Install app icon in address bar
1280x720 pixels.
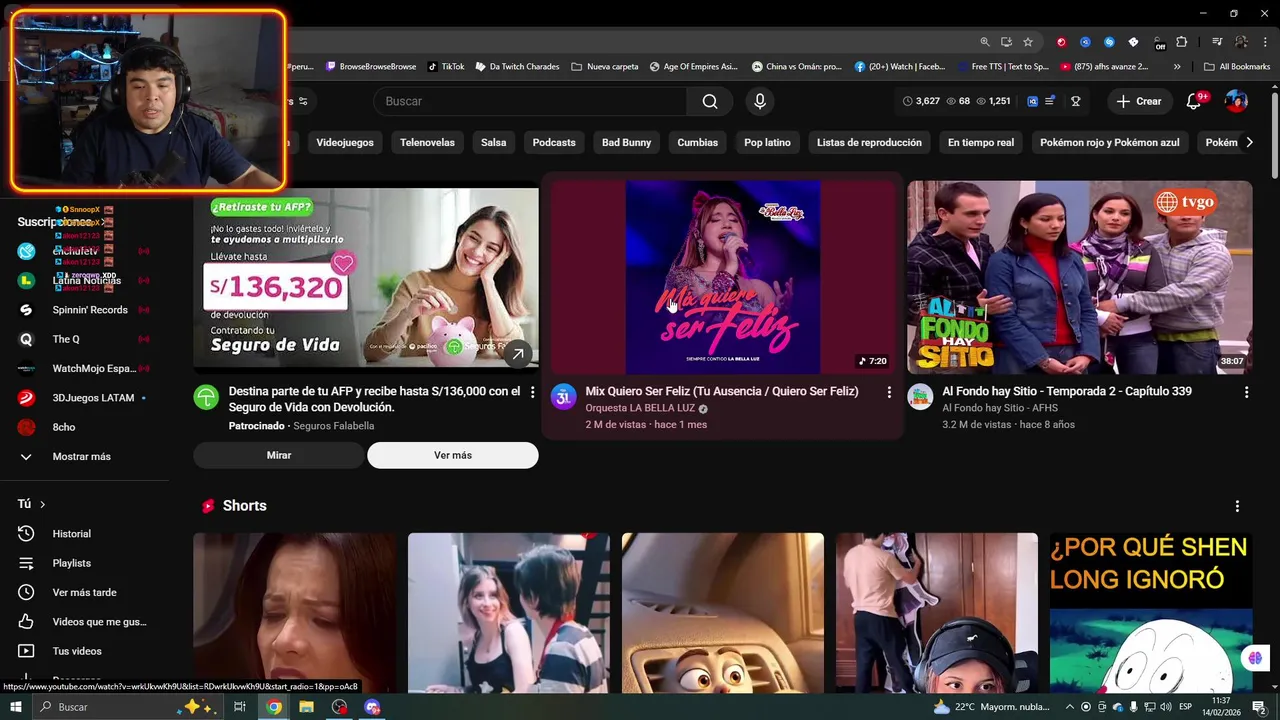(1006, 42)
